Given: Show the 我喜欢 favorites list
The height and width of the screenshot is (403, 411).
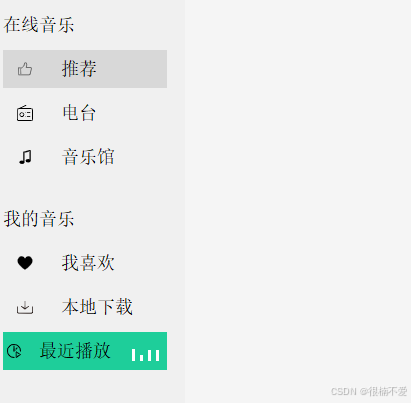Looking at the screenshot, I should [x=85, y=263].
